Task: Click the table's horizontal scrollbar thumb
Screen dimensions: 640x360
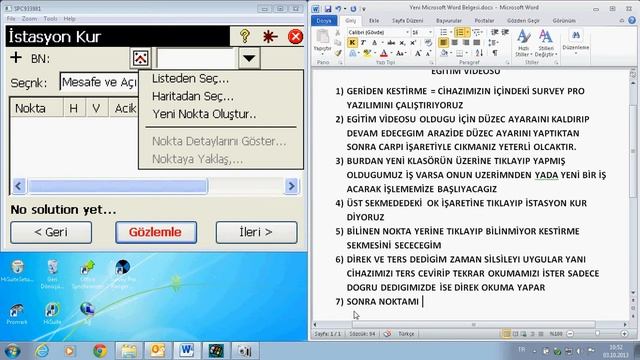Action: [118, 186]
